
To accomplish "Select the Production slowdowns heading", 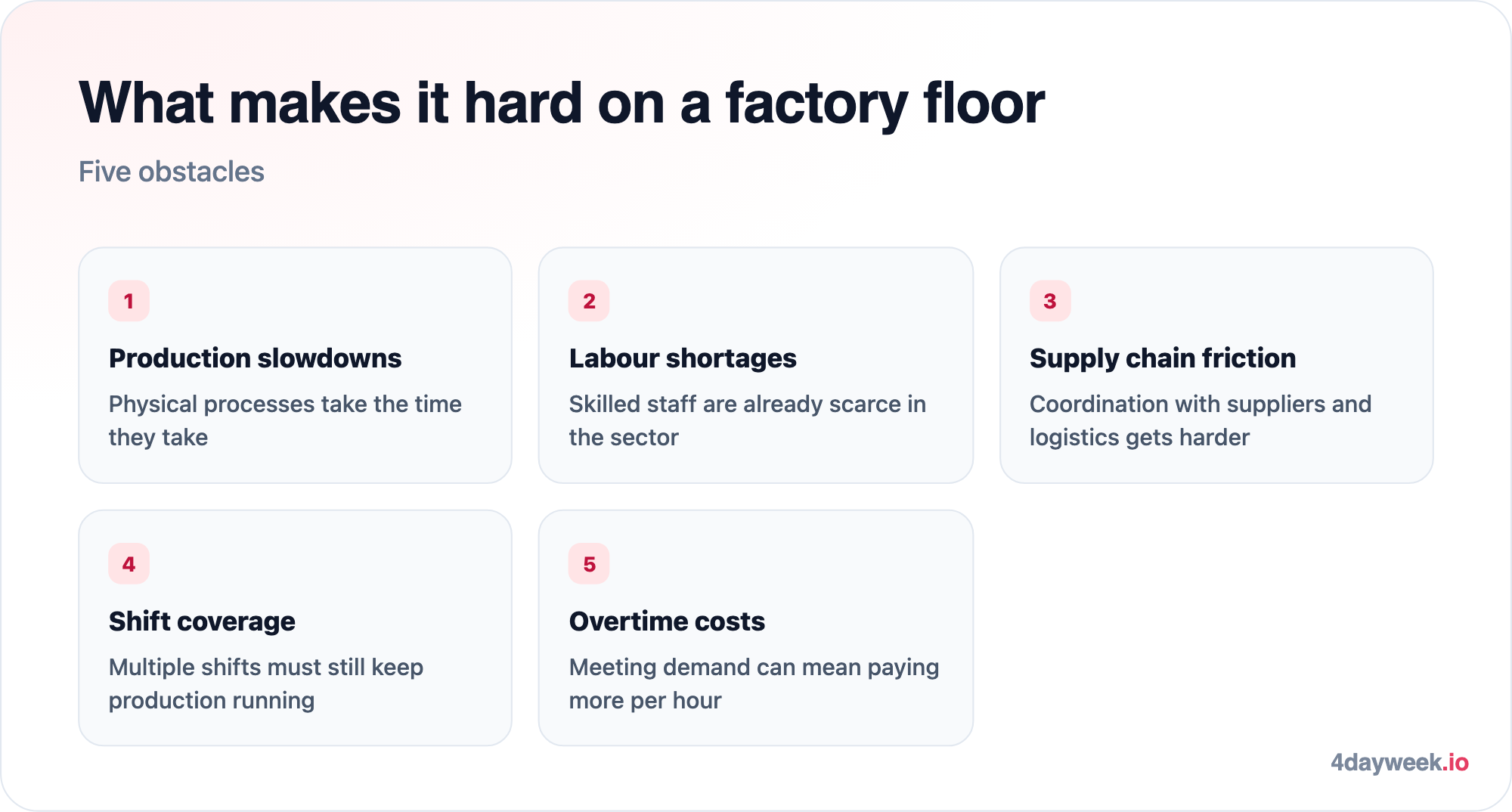I will click(x=255, y=358).
